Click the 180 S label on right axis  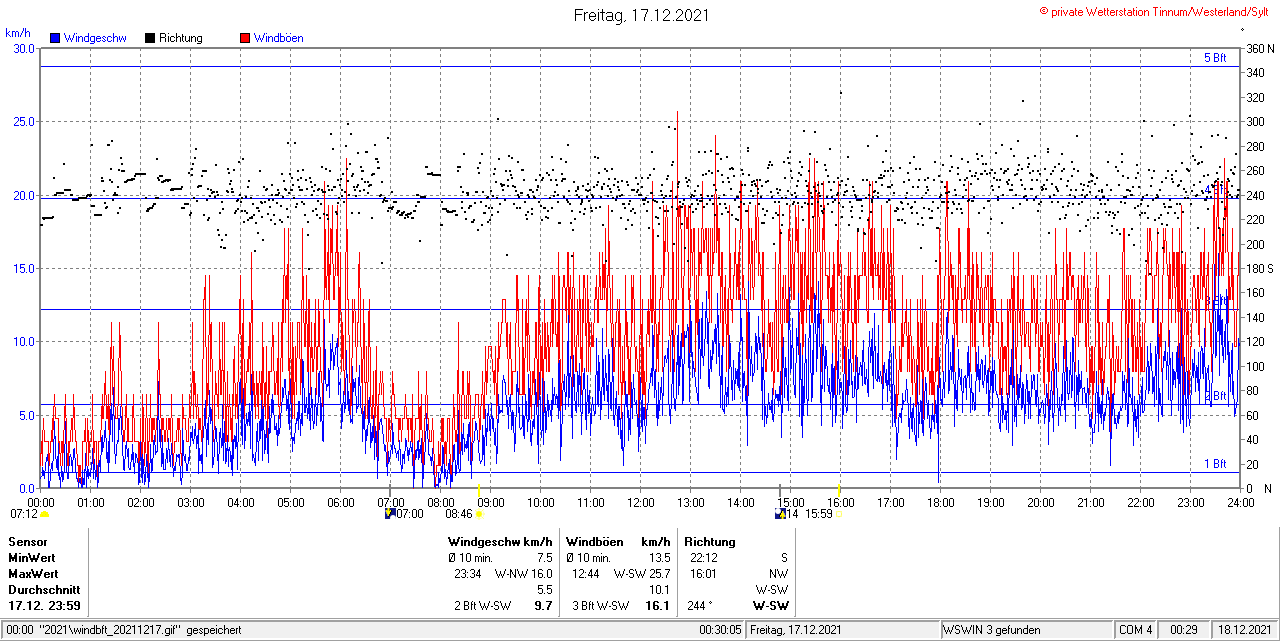point(1258,268)
